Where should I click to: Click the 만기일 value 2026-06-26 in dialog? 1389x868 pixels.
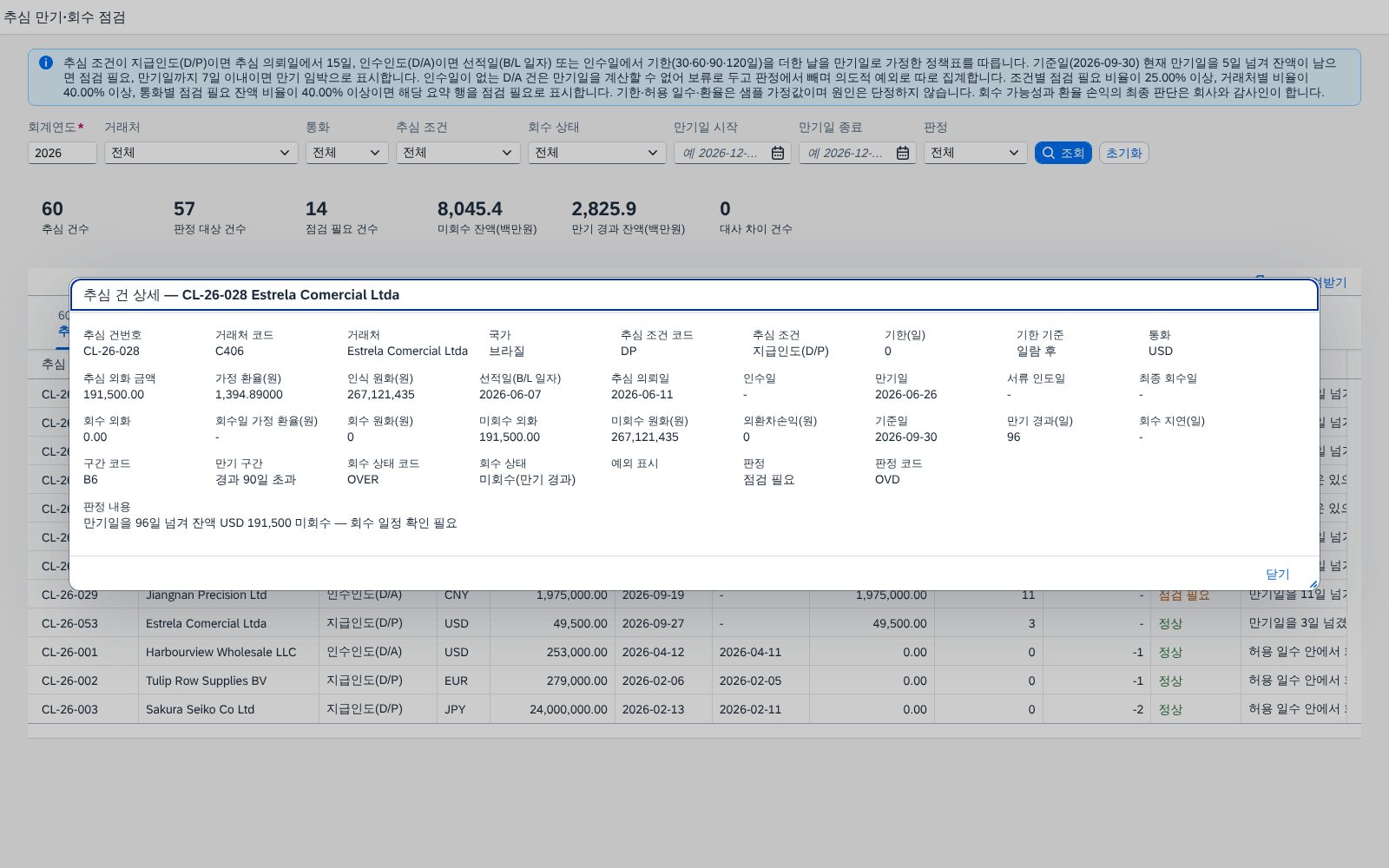pyautogui.click(x=905, y=394)
